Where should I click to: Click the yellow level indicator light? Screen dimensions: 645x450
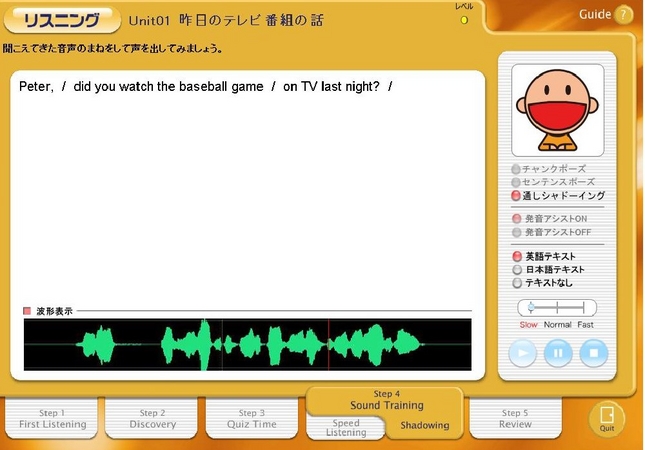tap(464, 19)
